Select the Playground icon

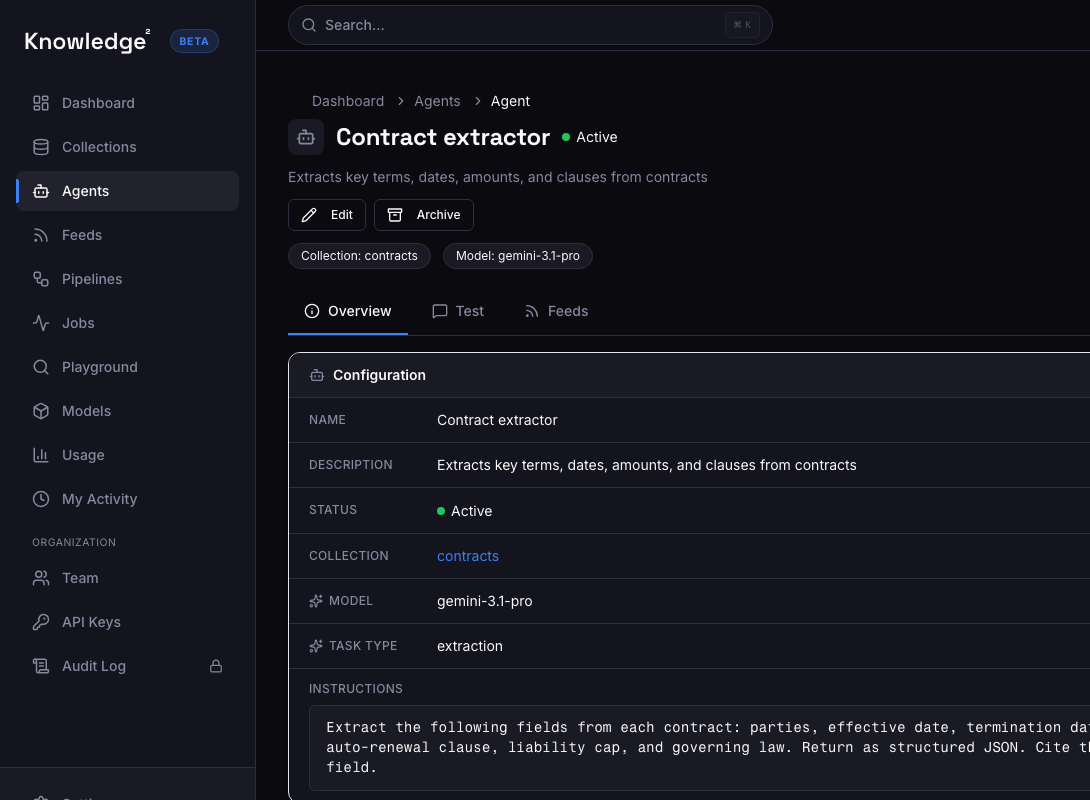[40, 367]
